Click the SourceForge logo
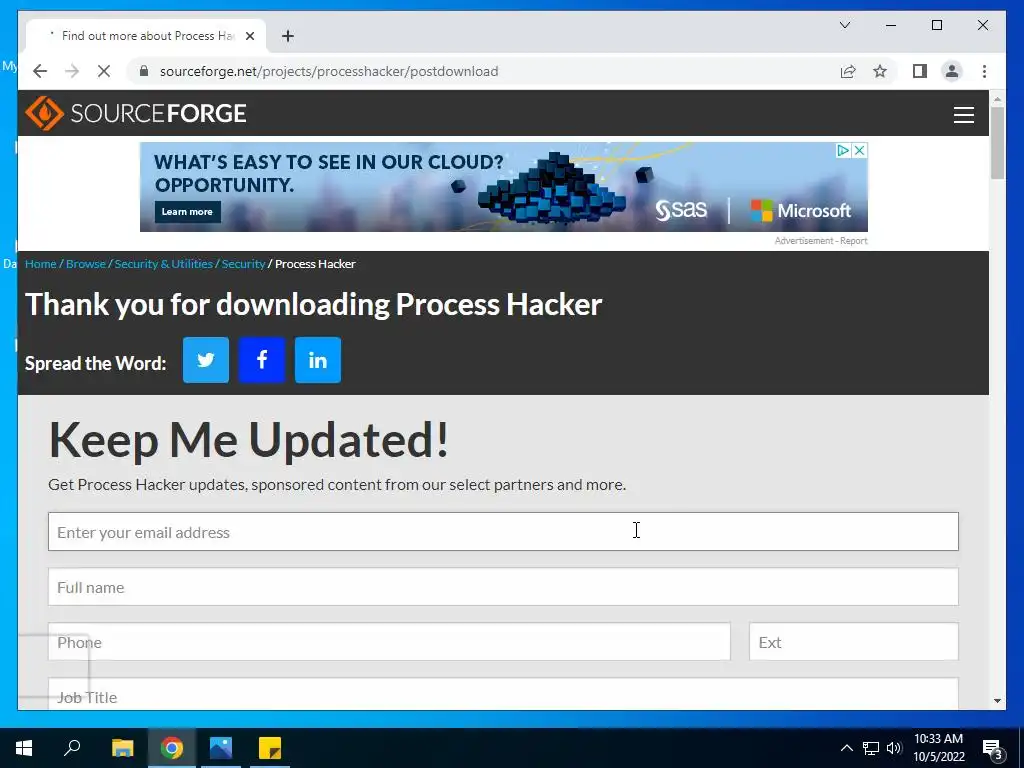Image resolution: width=1024 pixels, height=768 pixels. click(x=136, y=113)
